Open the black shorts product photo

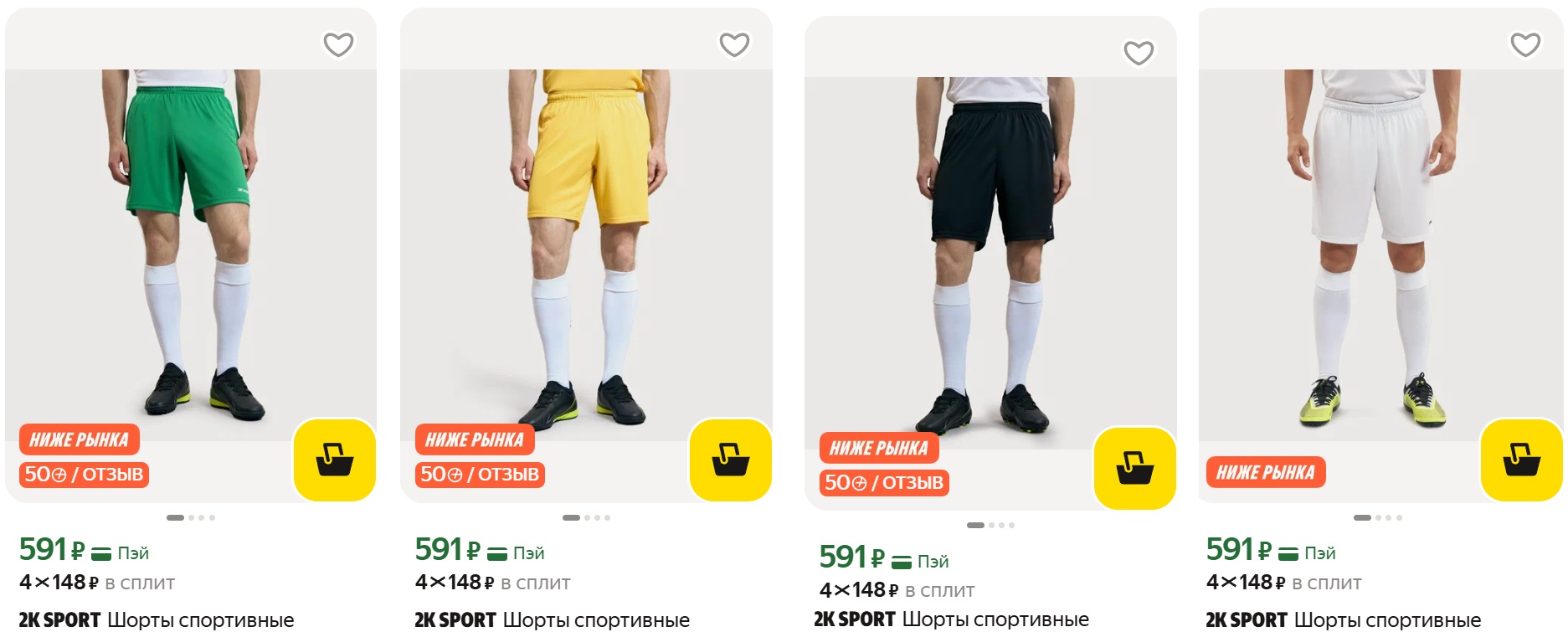[990, 251]
